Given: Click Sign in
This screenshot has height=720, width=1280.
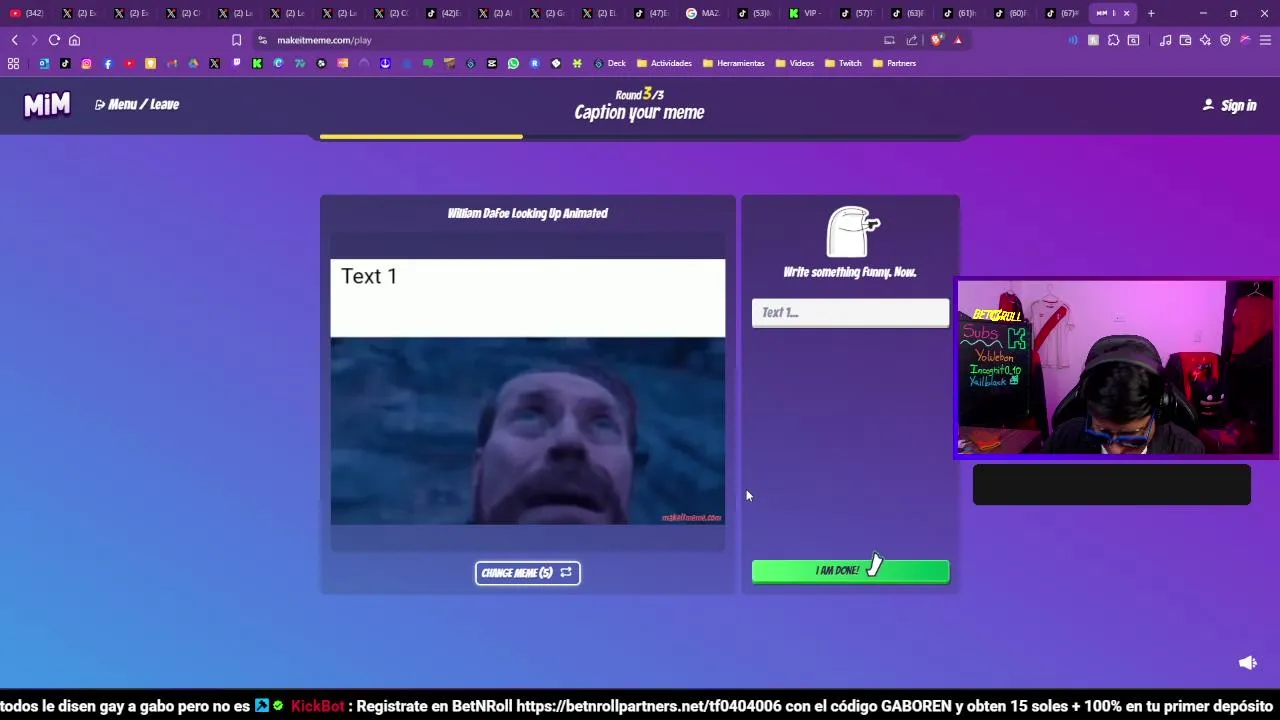Looking at the screenshot, I should (x=1229, y=105).
